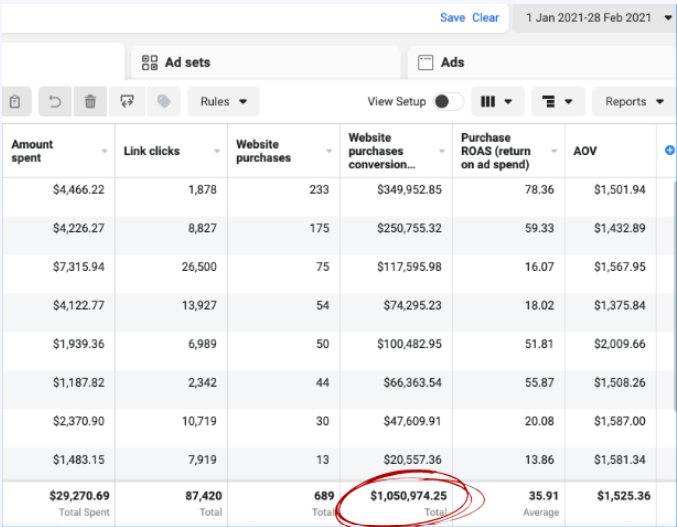Open the Amount spent column sort arrow
Screen dimensions: 677x527
(105, 152)
